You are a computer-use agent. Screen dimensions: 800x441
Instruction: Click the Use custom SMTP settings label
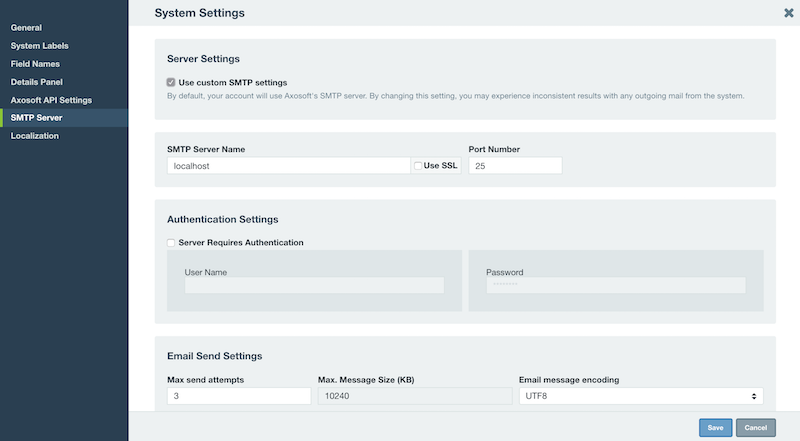233,82
